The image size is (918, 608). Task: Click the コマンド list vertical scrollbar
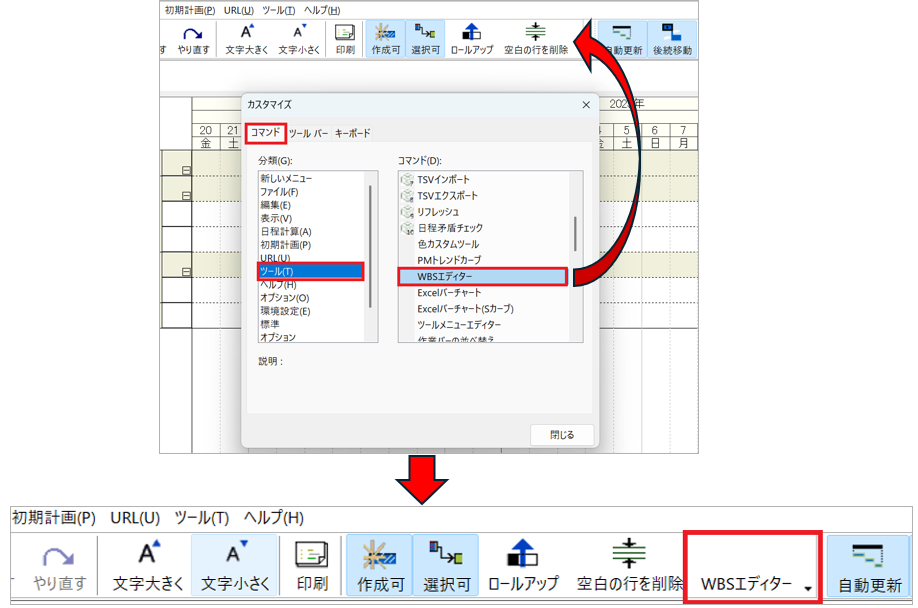[x=575, y=233]
